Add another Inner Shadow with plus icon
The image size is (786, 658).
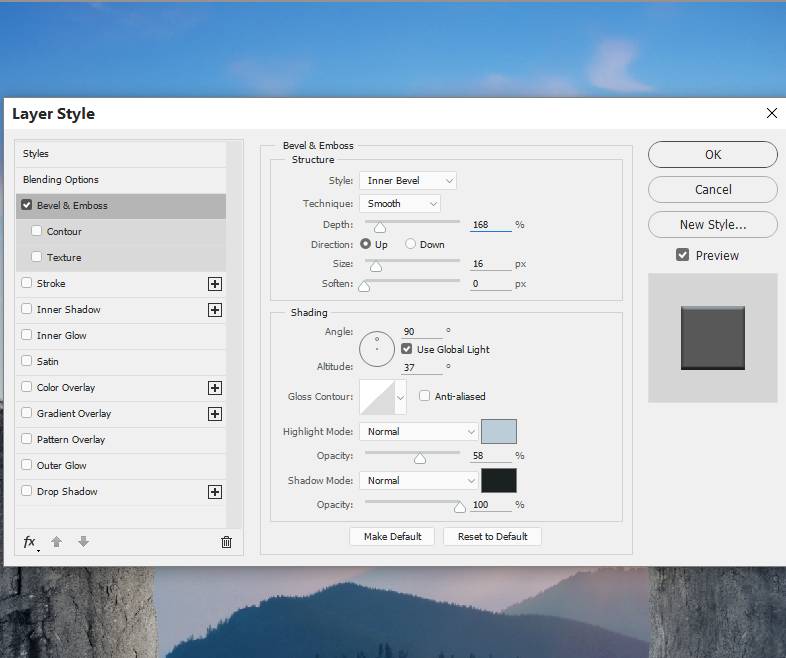coord(215,310)
